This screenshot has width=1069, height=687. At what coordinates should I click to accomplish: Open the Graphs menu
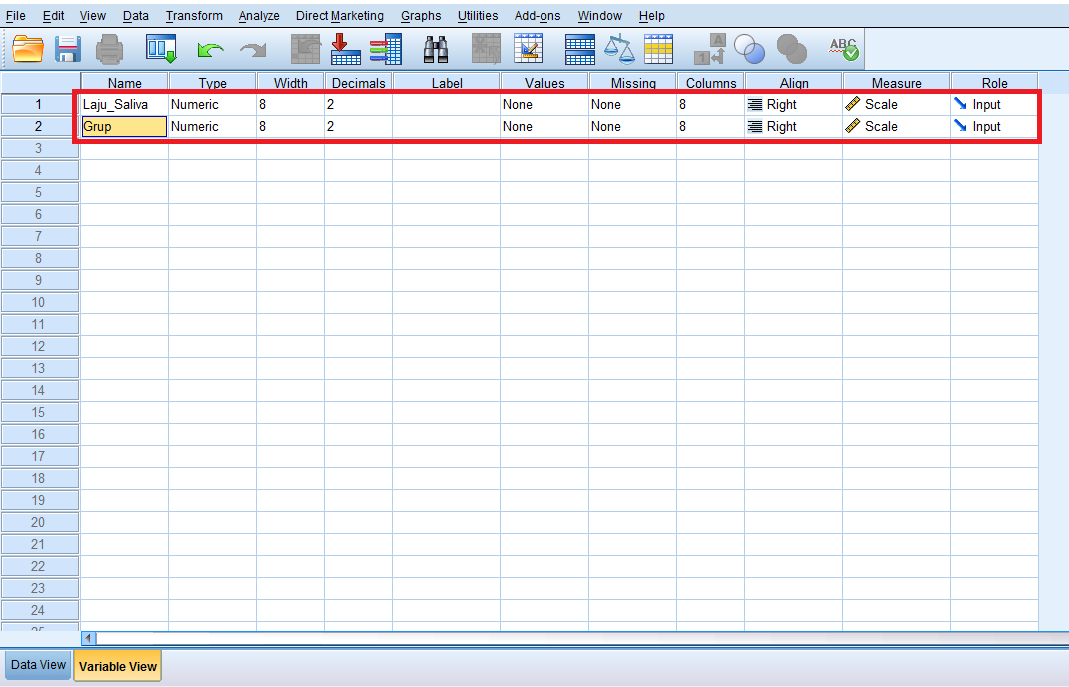421,16
